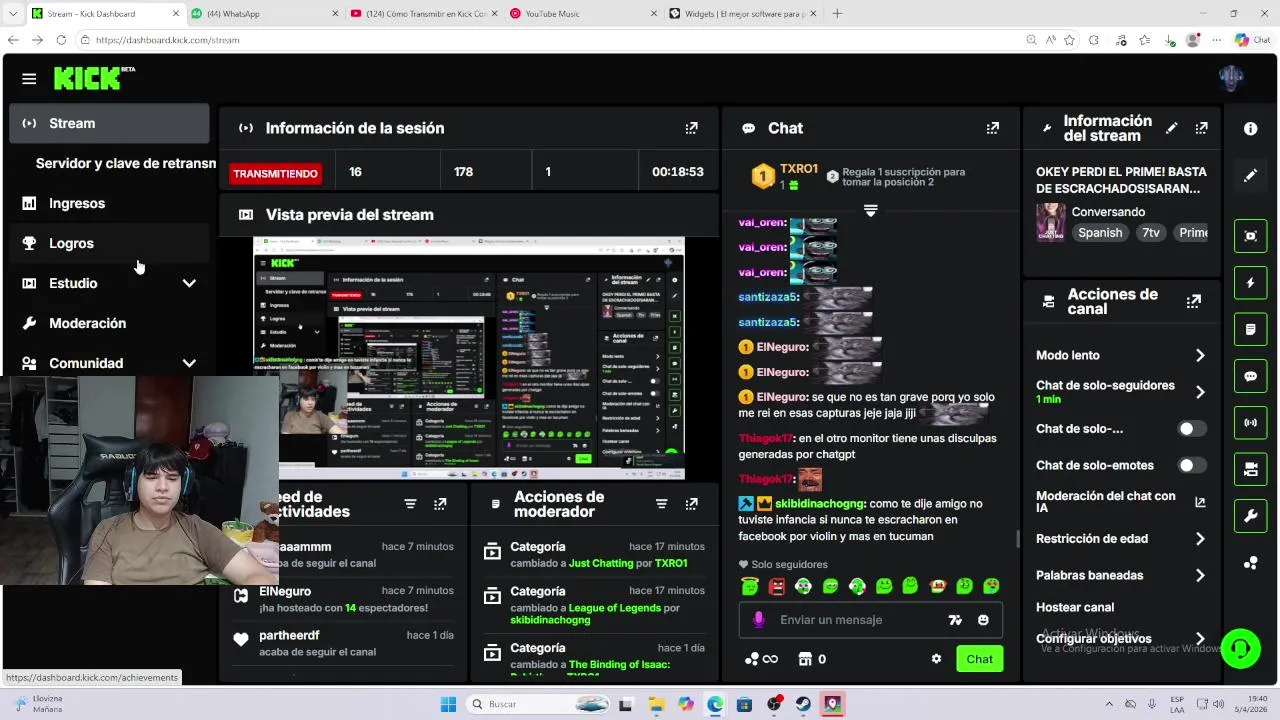Expand the Comunidad sidebar section

pos(189,363)
